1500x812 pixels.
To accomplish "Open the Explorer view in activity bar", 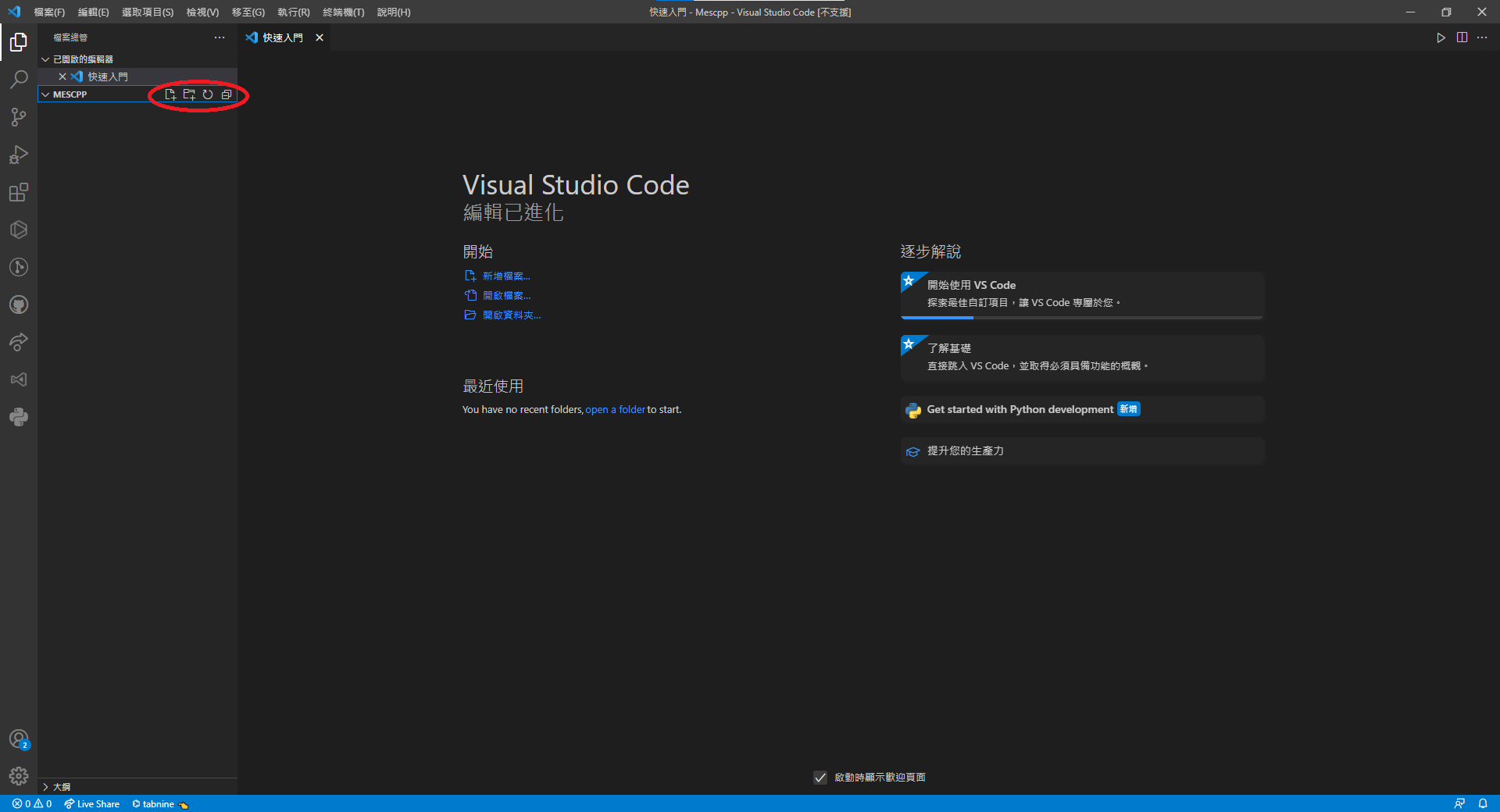I will [19, 42].
